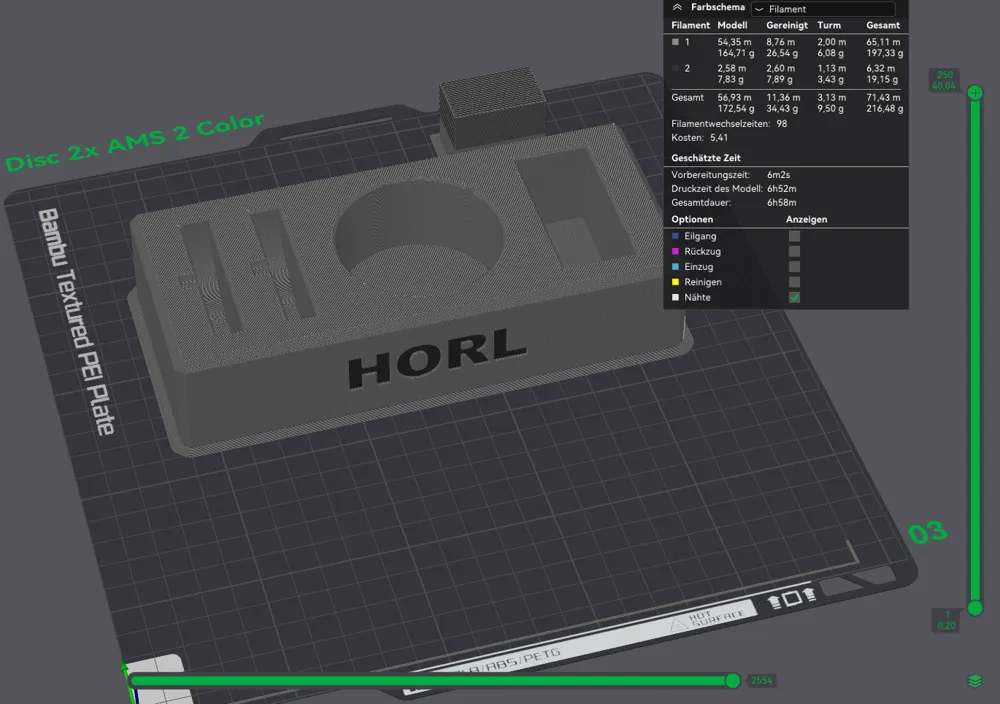Collapse the Farbschema panel using double-chevron icon
This screenshot has height=704, width=1000.
(x=677, y=8)
